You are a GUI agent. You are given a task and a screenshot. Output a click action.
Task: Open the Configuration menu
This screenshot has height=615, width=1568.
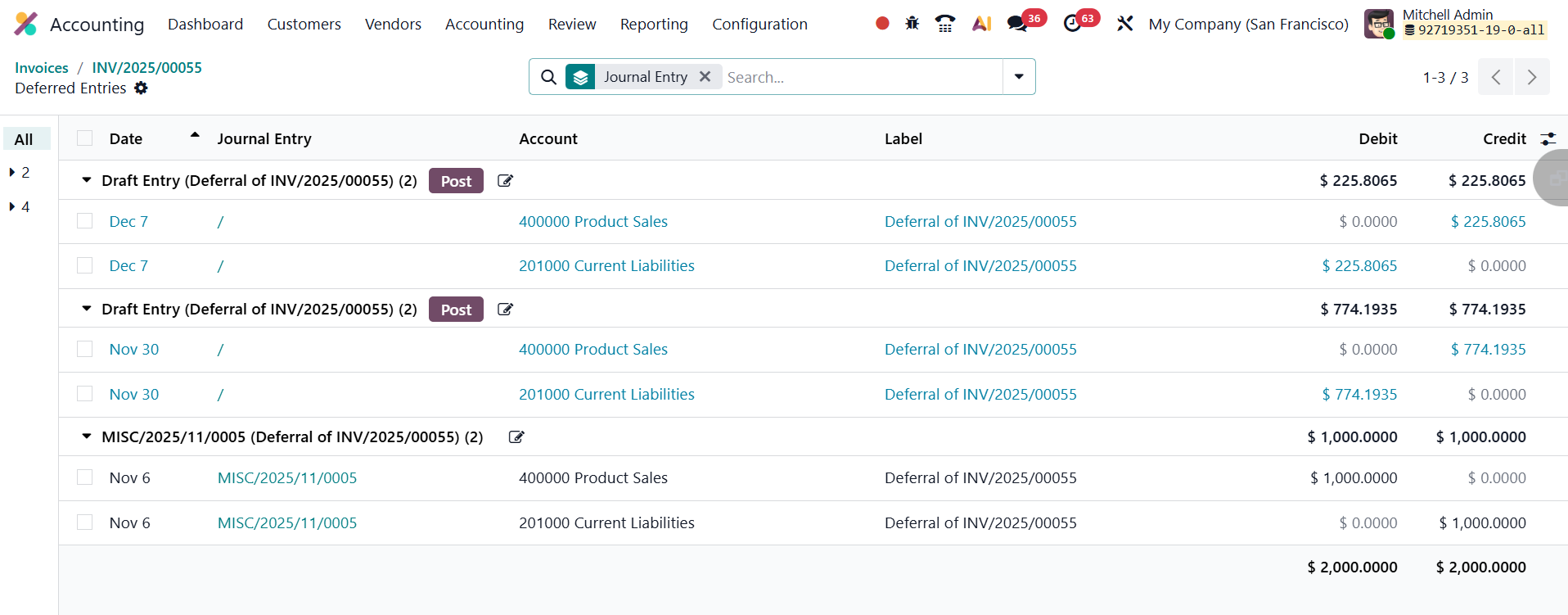click(x=759, y=25)
